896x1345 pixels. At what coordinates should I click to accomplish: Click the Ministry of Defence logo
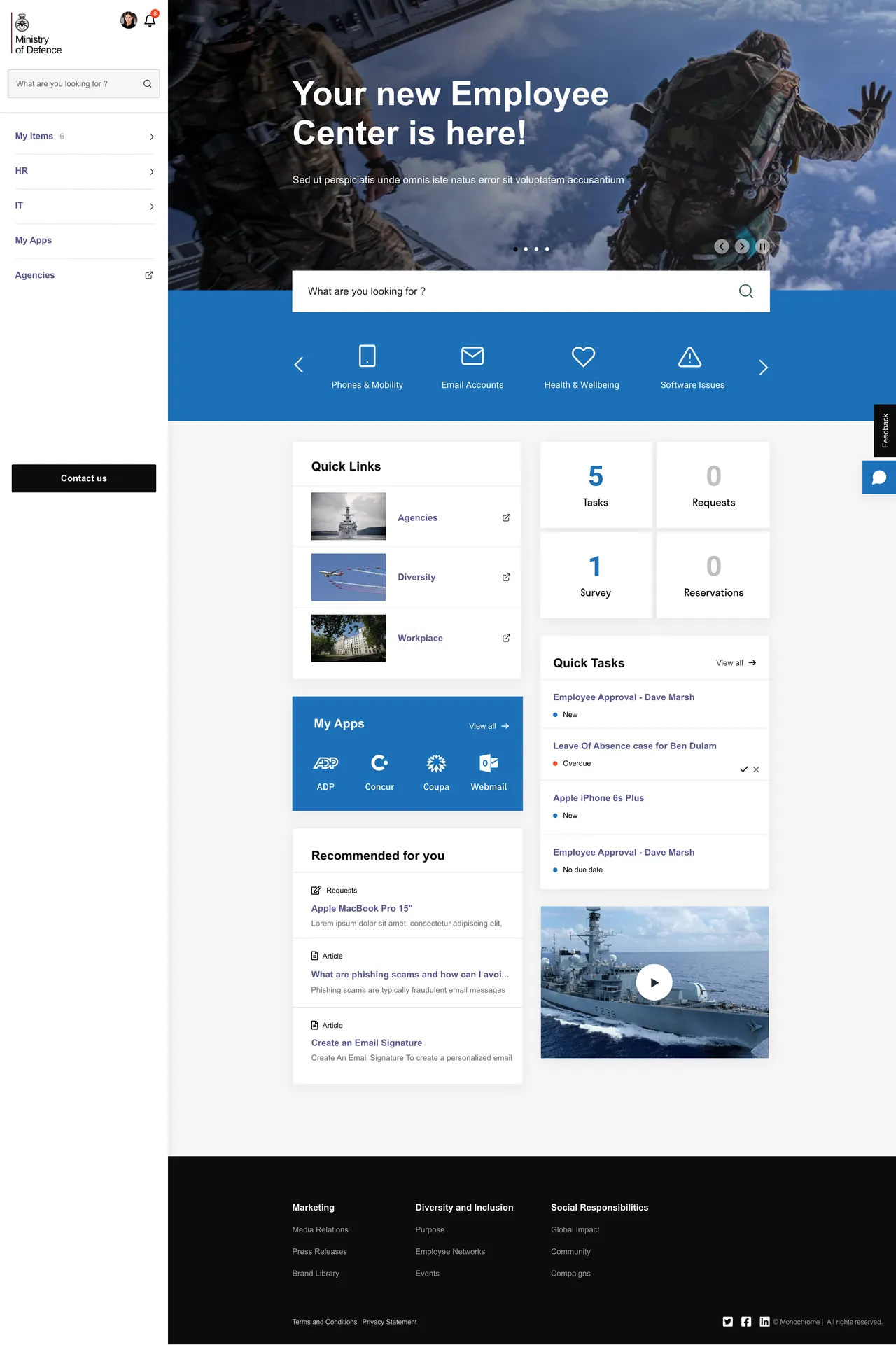point(38,34)
